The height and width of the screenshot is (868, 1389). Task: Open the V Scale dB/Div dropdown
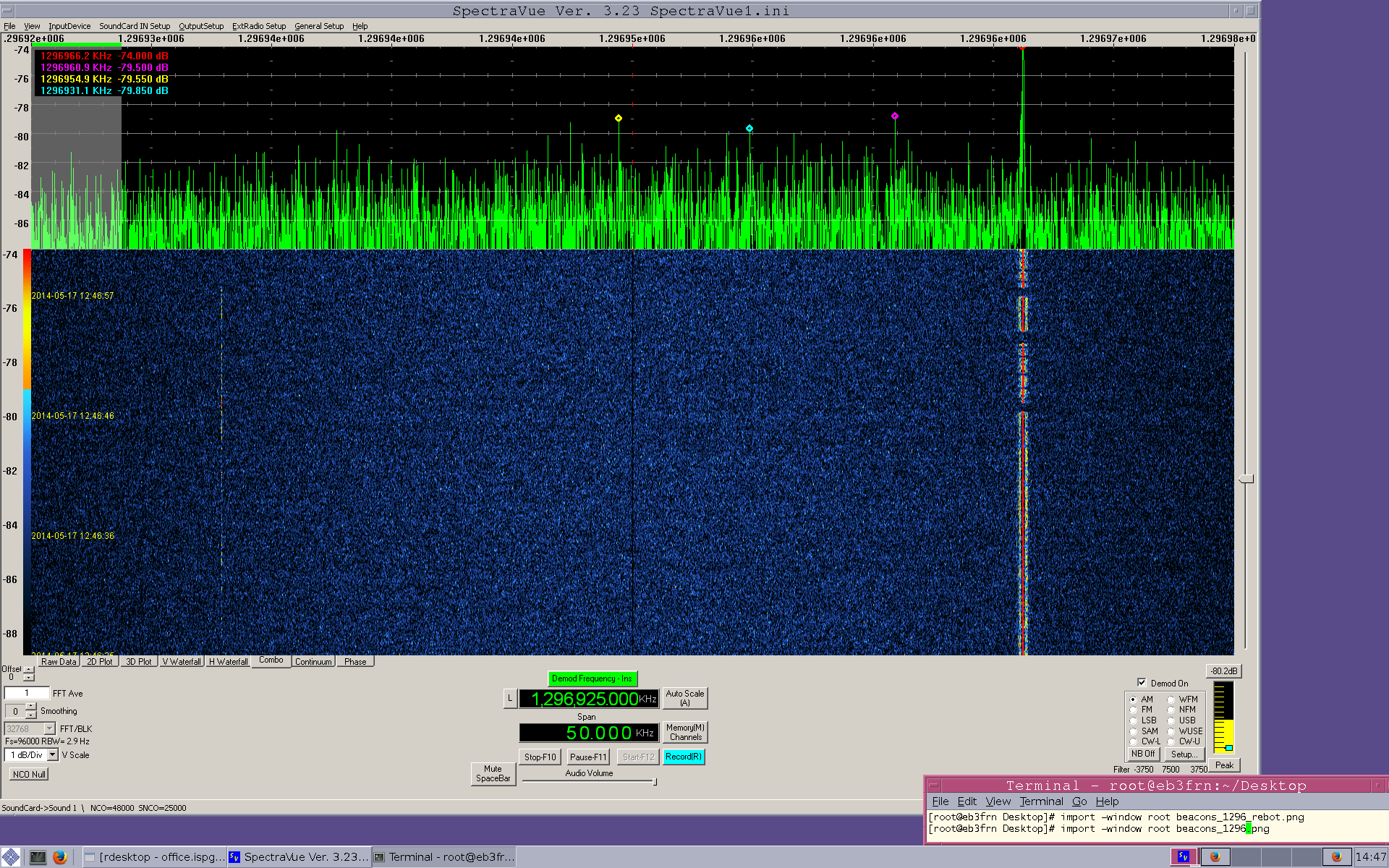pyautogui.click(x=52, y=754)
